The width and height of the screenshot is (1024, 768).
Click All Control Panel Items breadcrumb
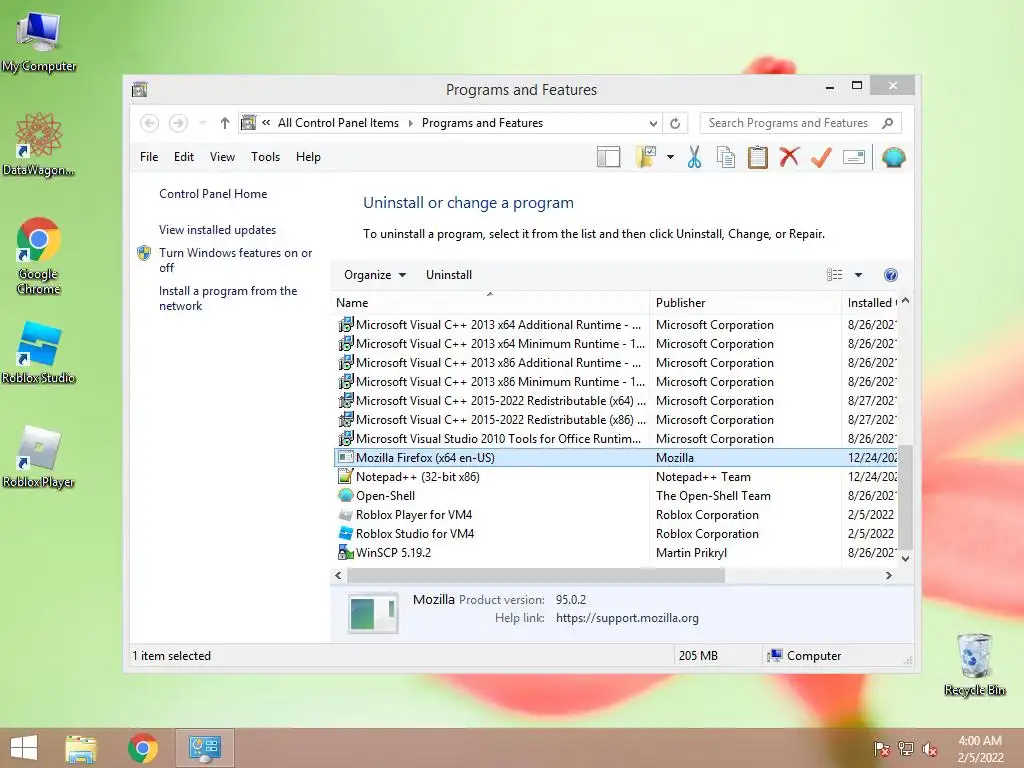click(x=338, y=123)
